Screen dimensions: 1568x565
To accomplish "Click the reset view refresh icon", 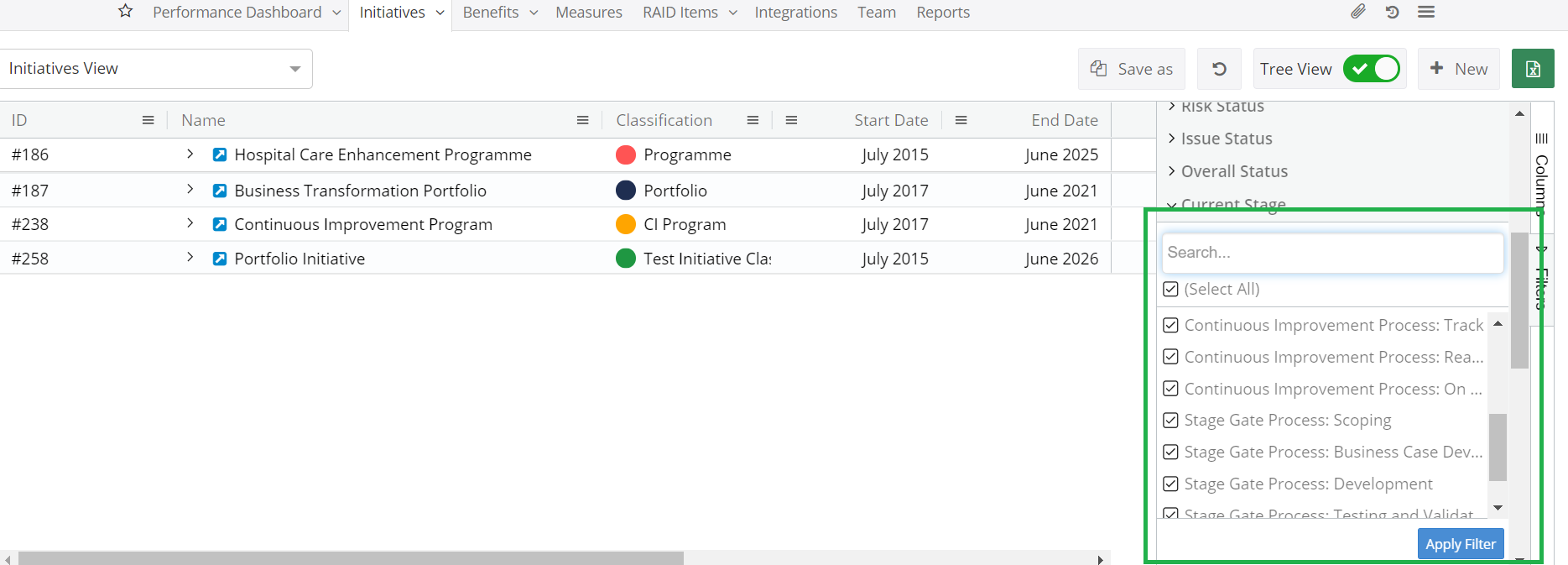I will click(x=1219, y=69).
